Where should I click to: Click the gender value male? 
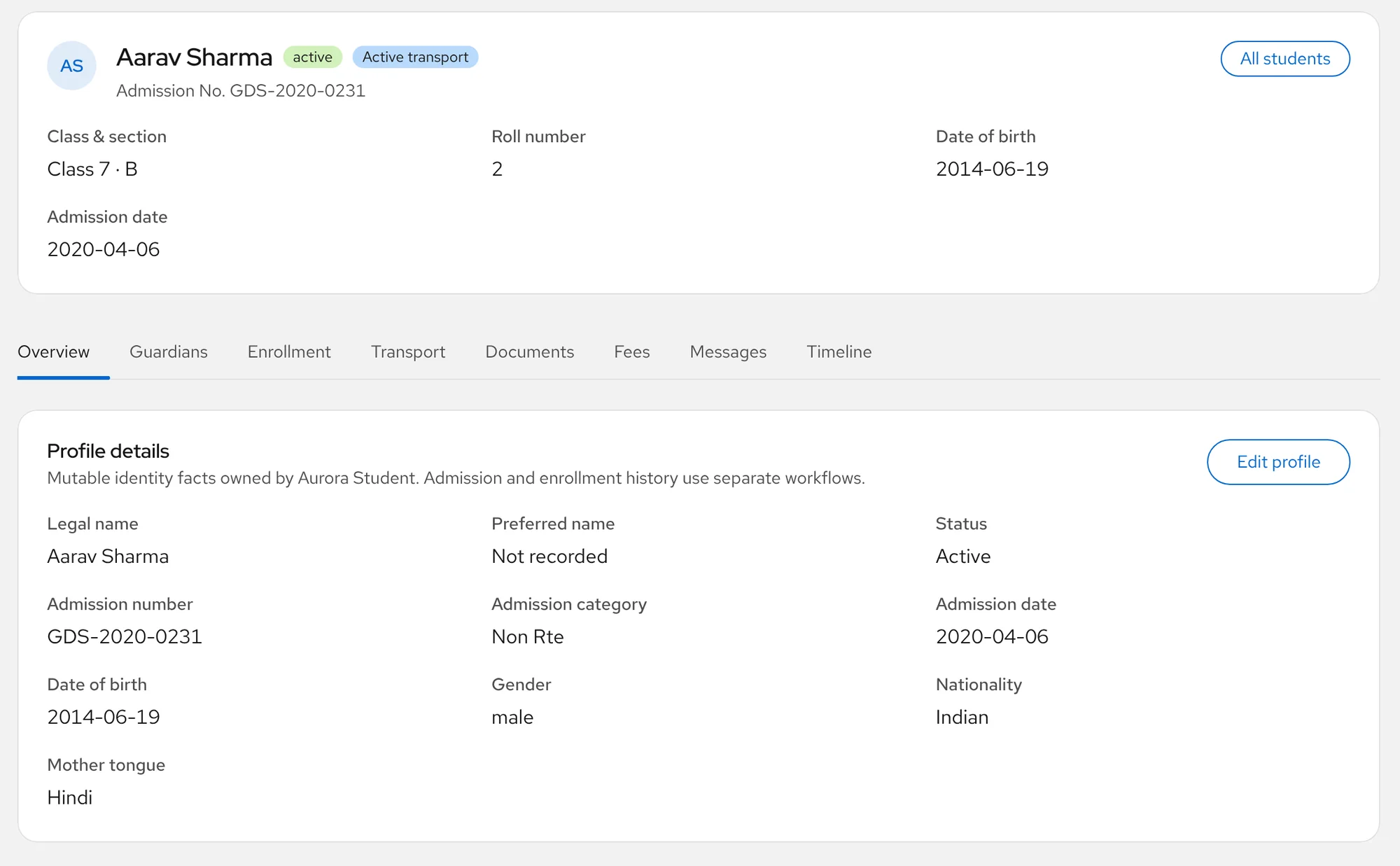tap(512, 717)
